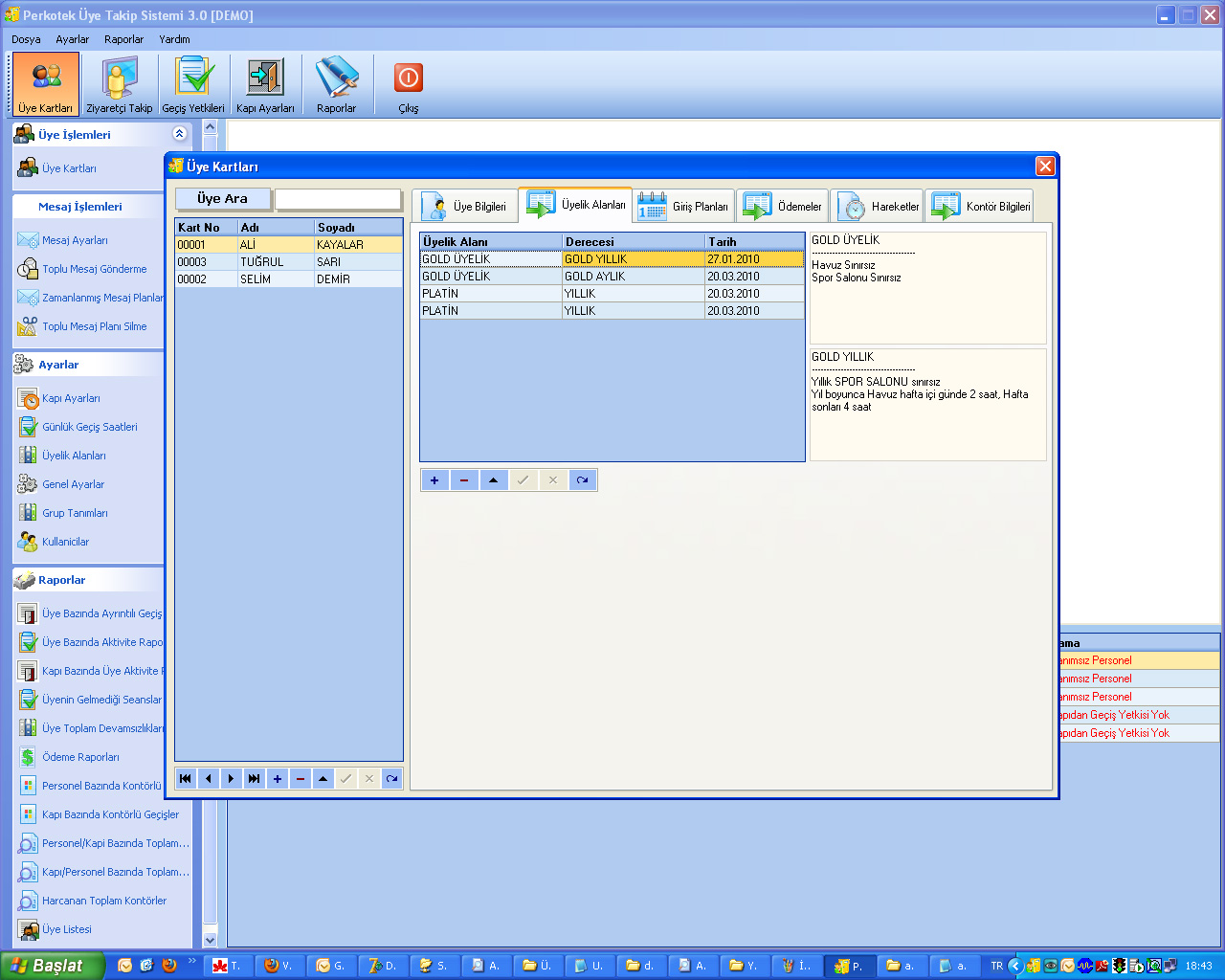Go to the last member record
The height and width of the screenshot is (980, 1225).
tap(254, 779)
